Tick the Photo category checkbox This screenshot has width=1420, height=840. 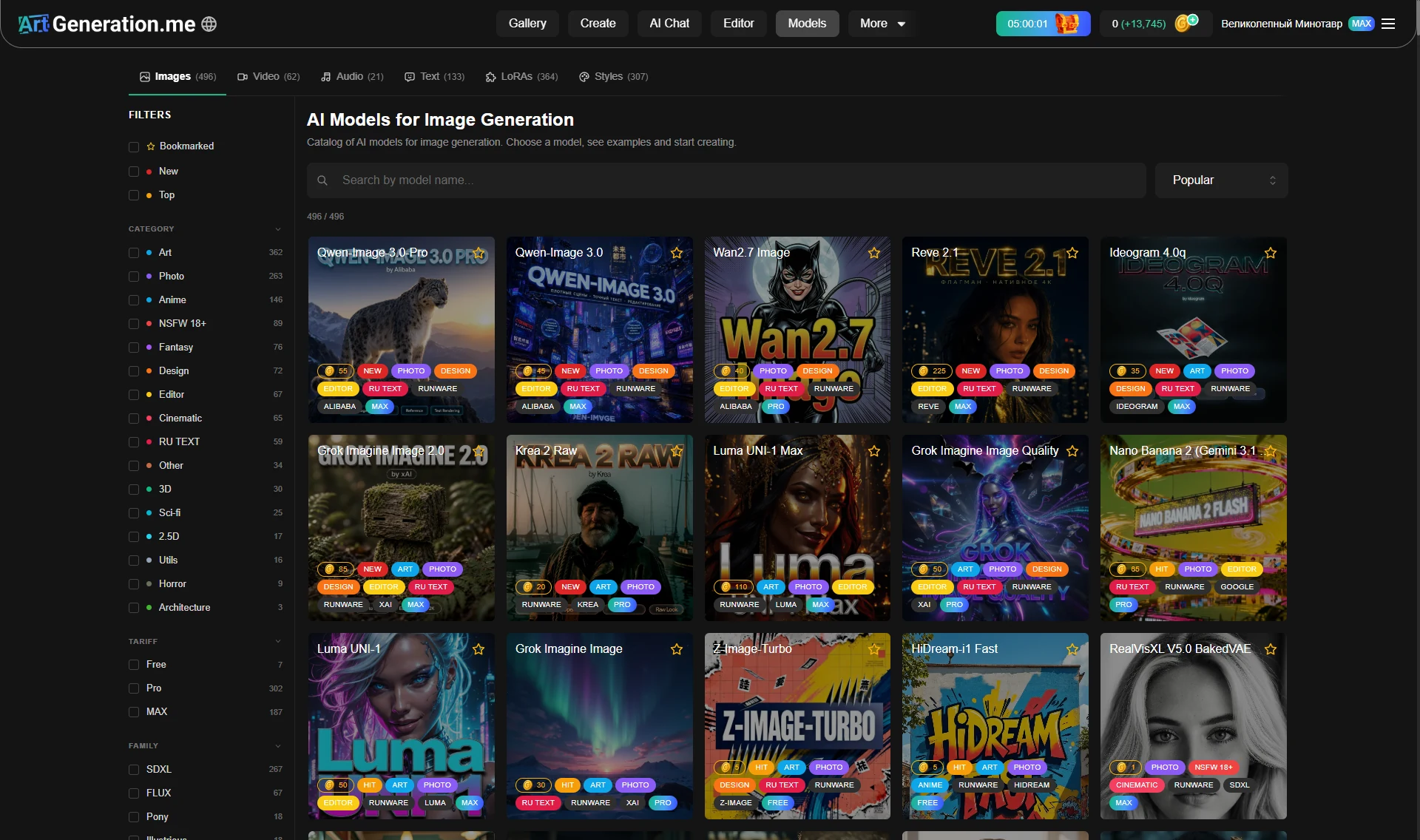coord(134,277)
